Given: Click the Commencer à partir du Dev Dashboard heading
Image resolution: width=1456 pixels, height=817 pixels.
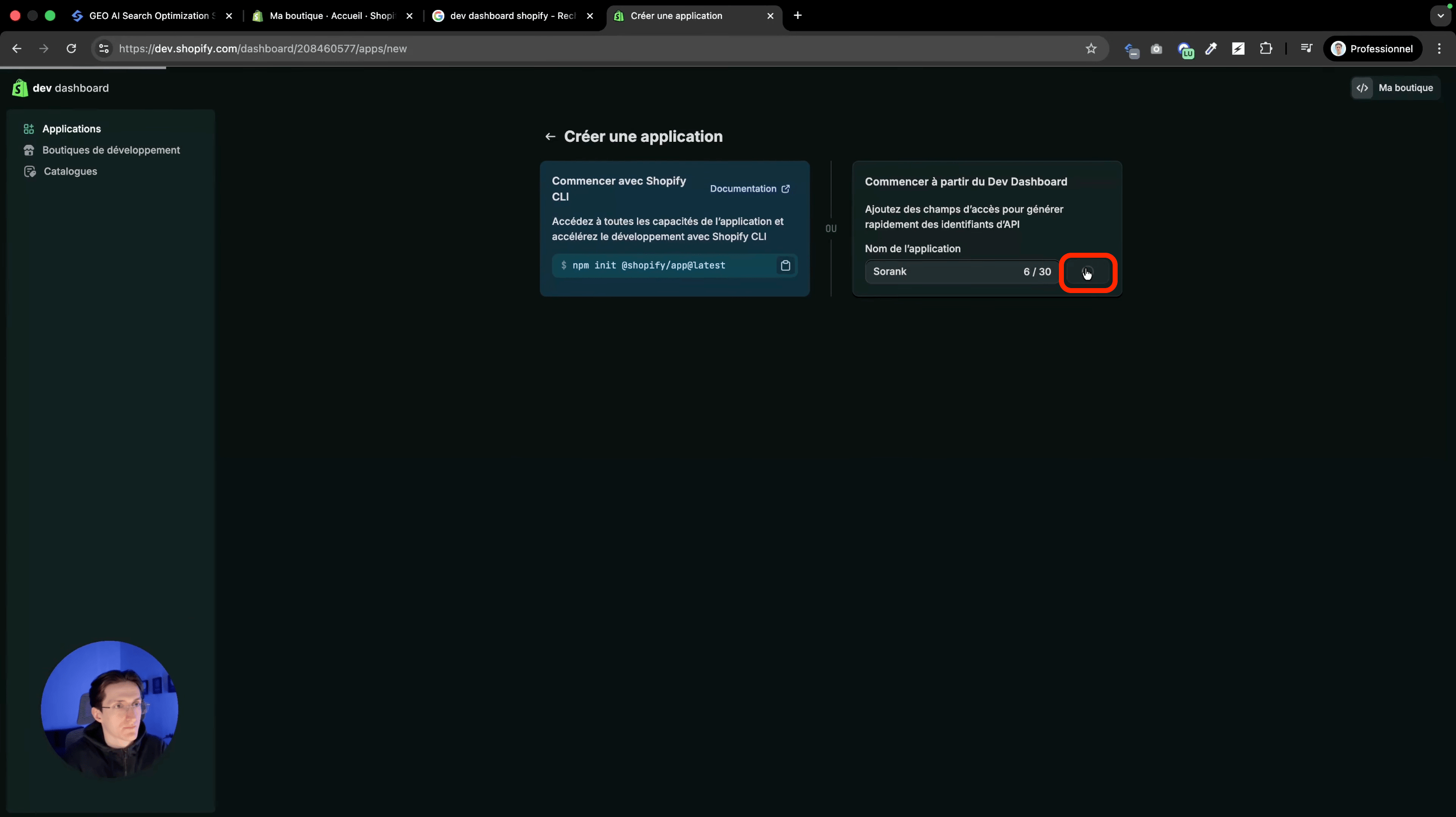Looking at the screenshot, I should (x=966, y=182).
